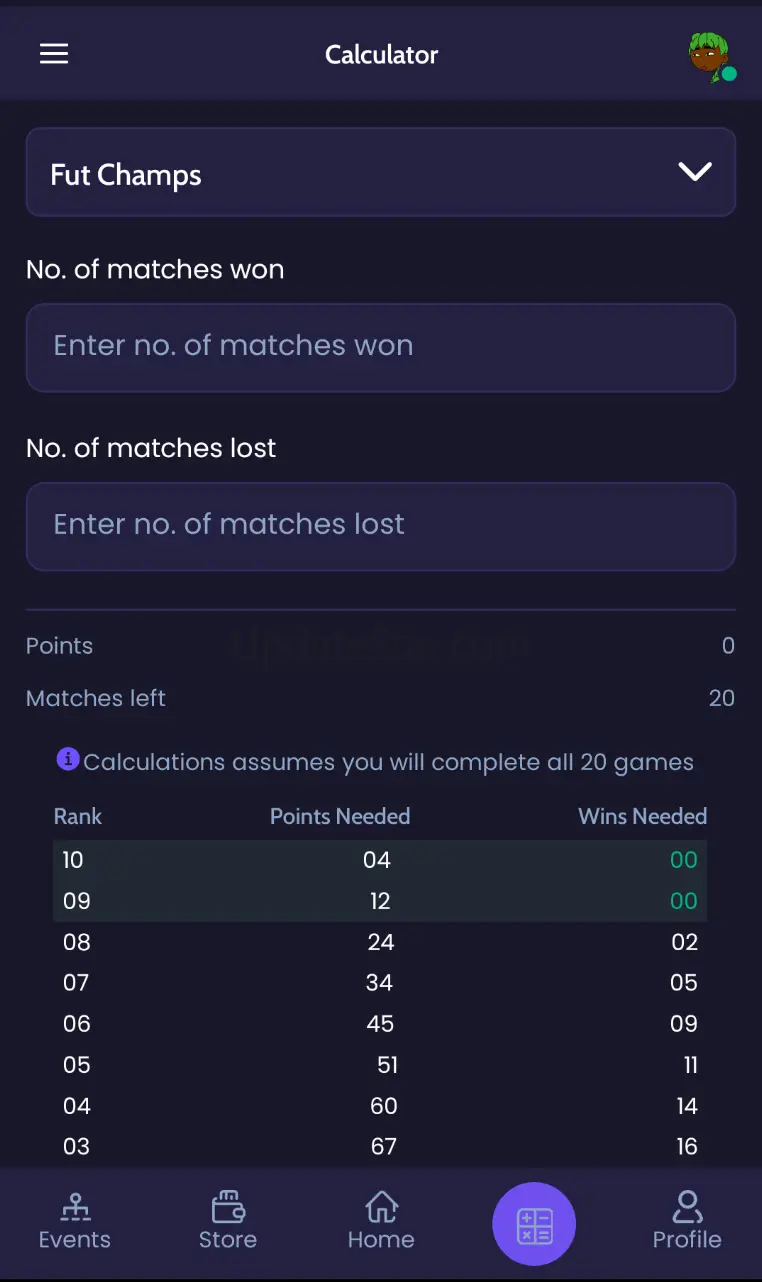Click the Points Needed column header
The height and width of the screenshot is (1282, 762).
(x=340, y=816)
